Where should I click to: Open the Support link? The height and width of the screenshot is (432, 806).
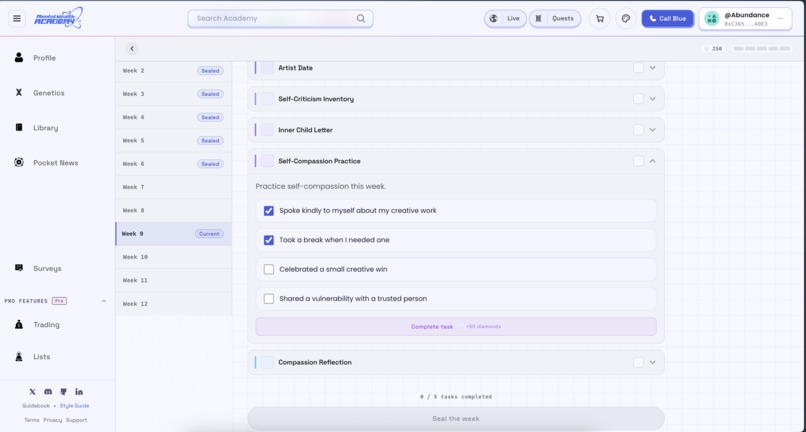77,420
